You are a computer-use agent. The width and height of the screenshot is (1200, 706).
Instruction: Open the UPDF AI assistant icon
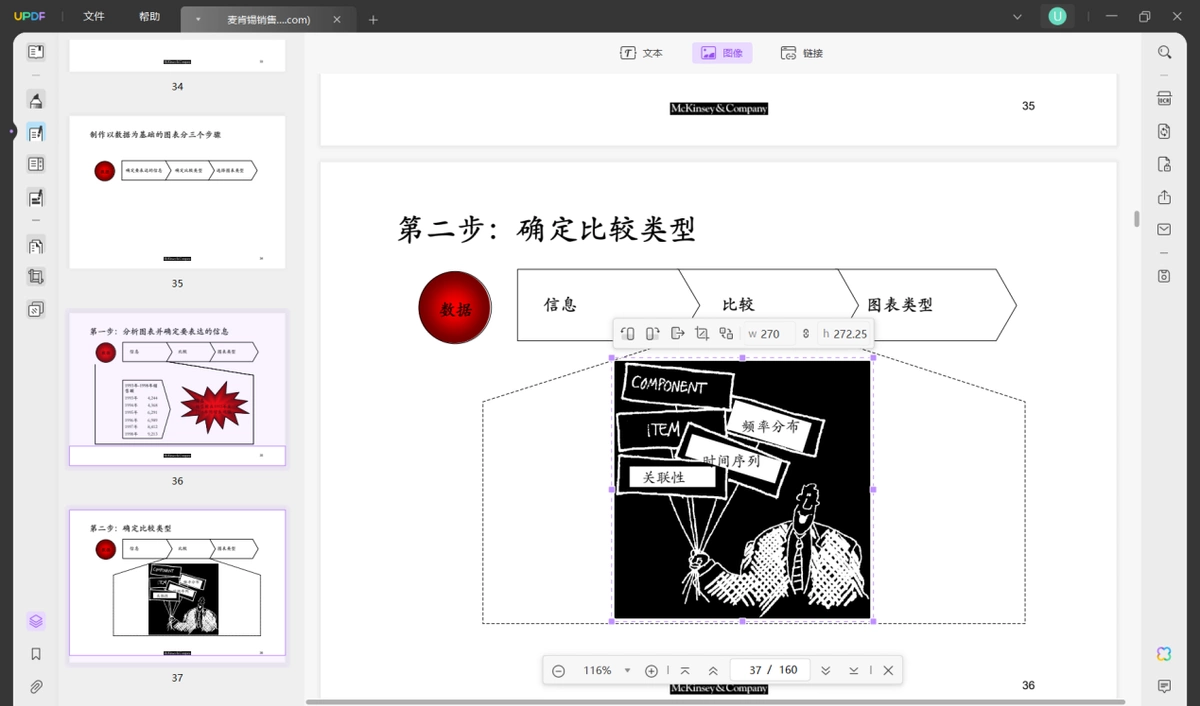coord(1164,653)
